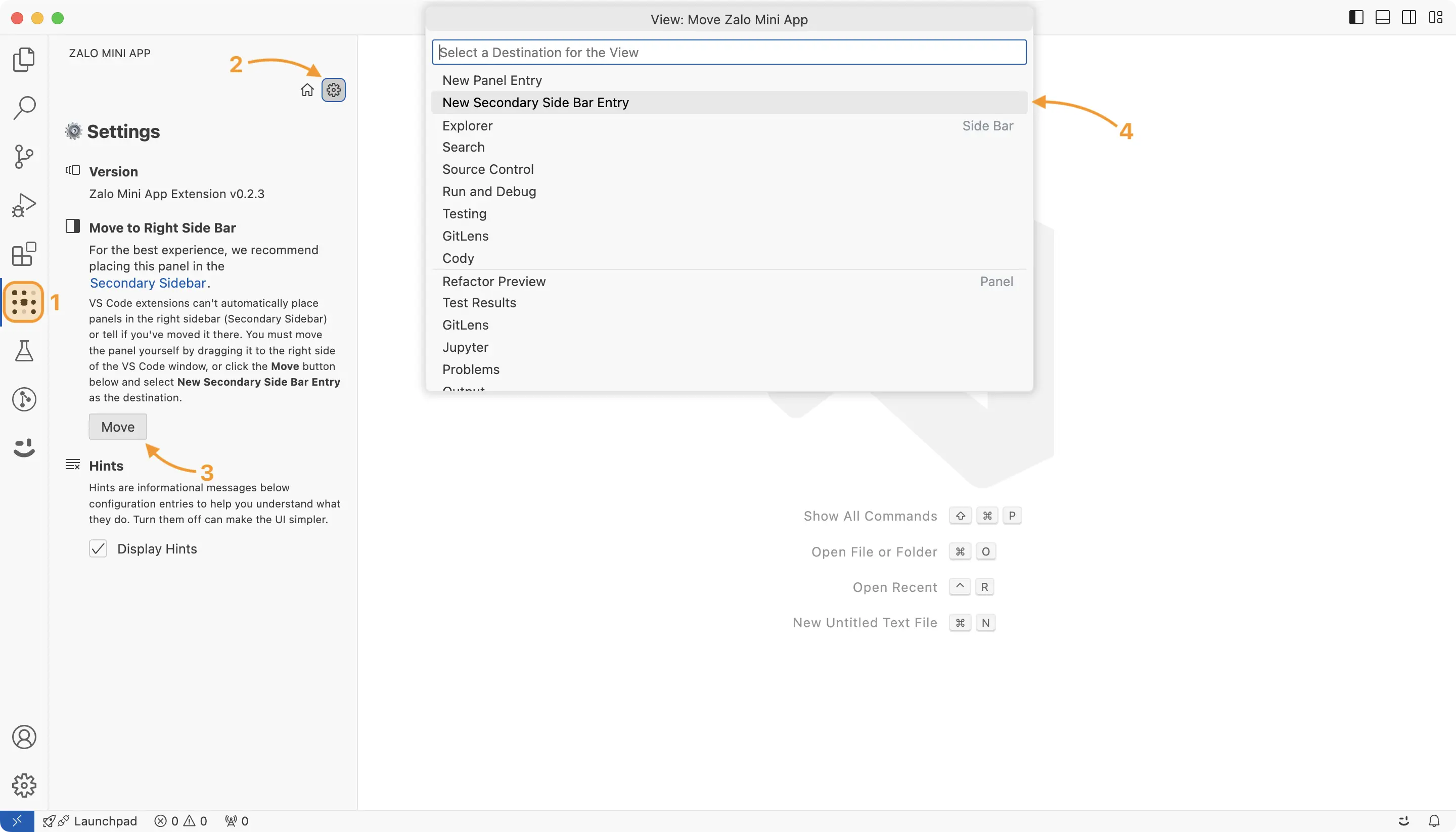This screenshot has height=832, width=1456.
Task: Toggle the Secondary Side Bar visibility
Action: 1408,17
